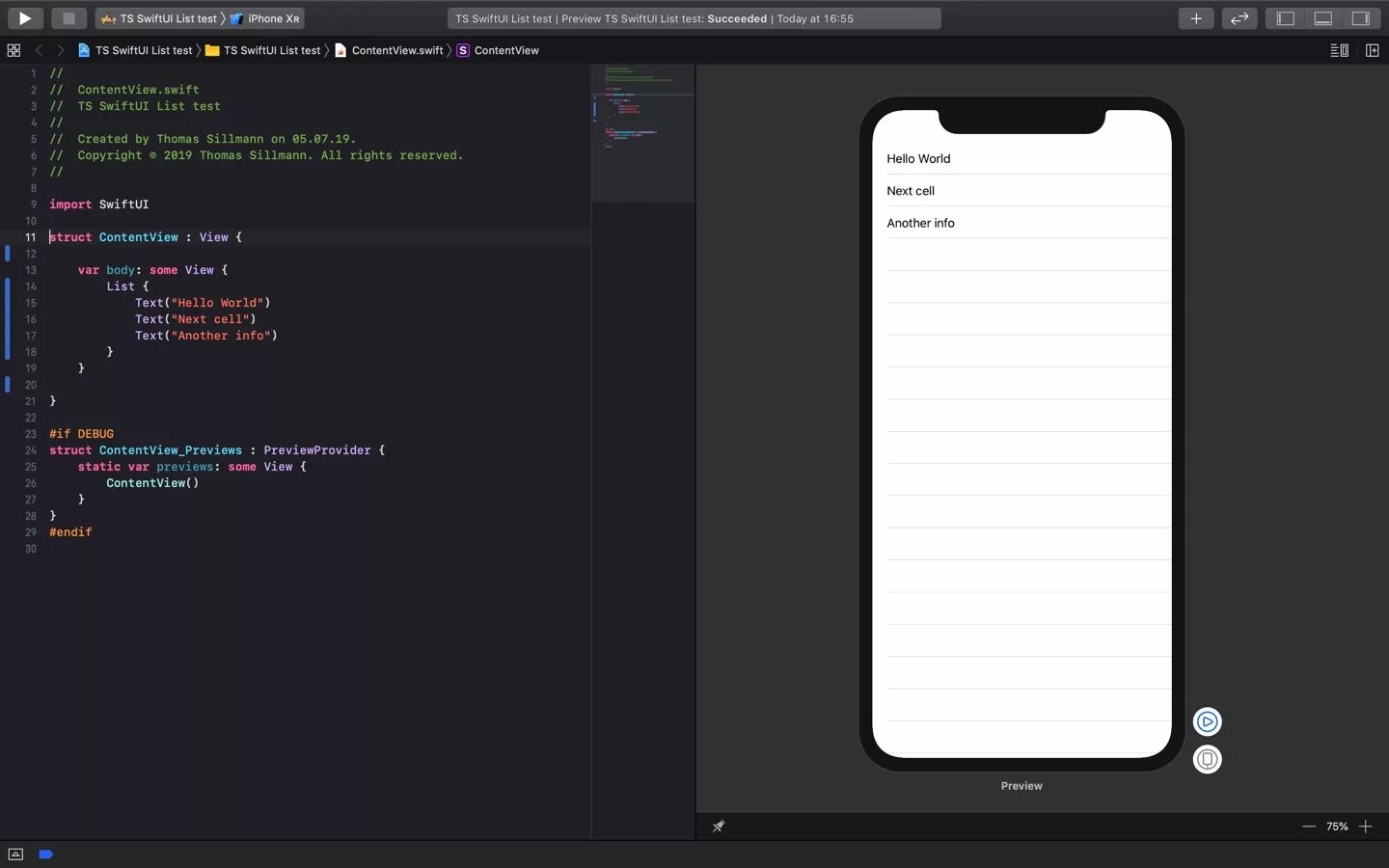This screenshot has width=1389, height=868.
Task: Click the ContentView_Previews struct name
Action: tap(171, 450)
